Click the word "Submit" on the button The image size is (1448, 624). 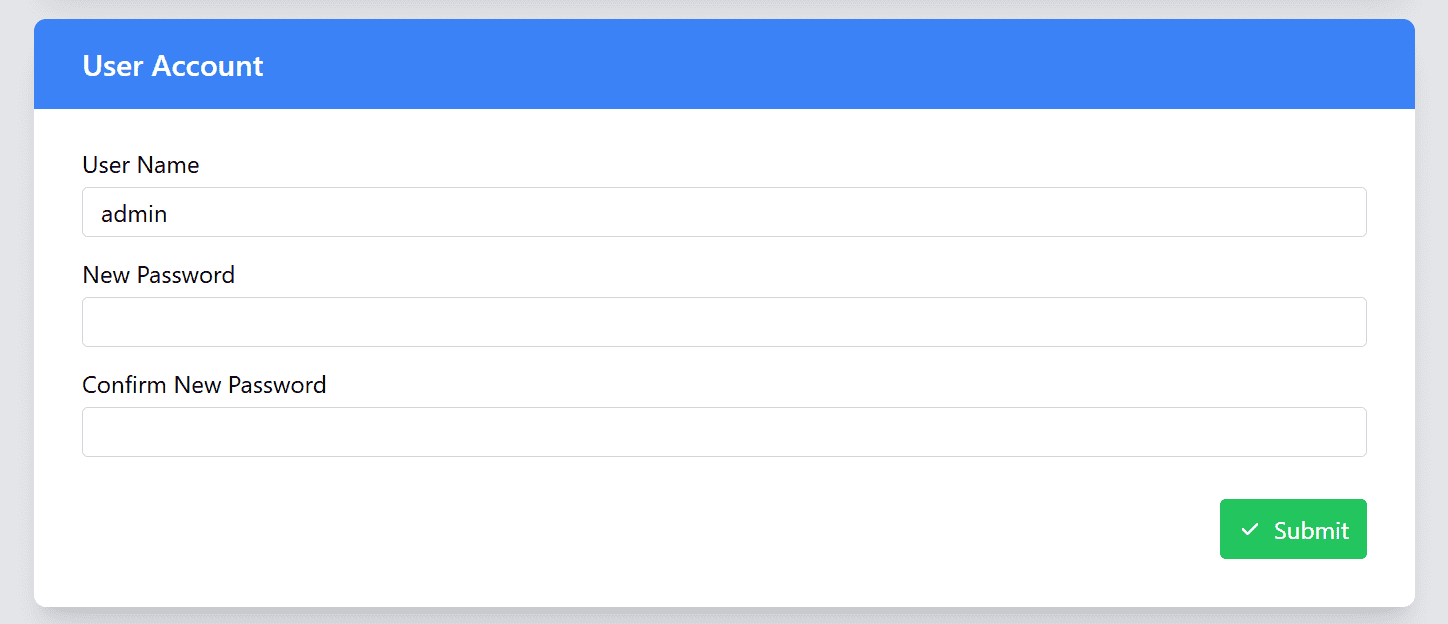tap(1311, 530)
